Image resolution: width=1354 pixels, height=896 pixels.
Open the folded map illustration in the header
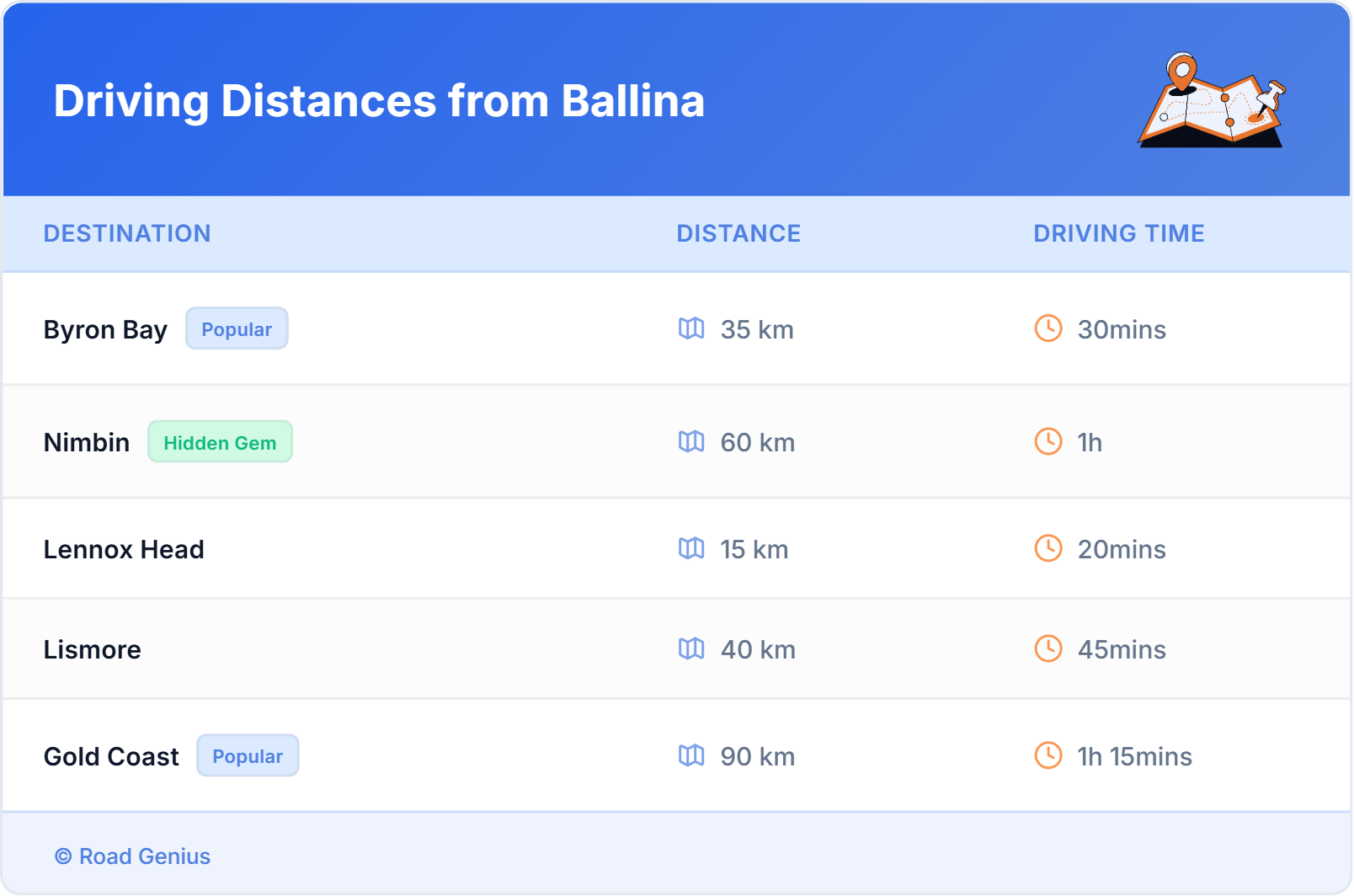[x=1211, y=101]
